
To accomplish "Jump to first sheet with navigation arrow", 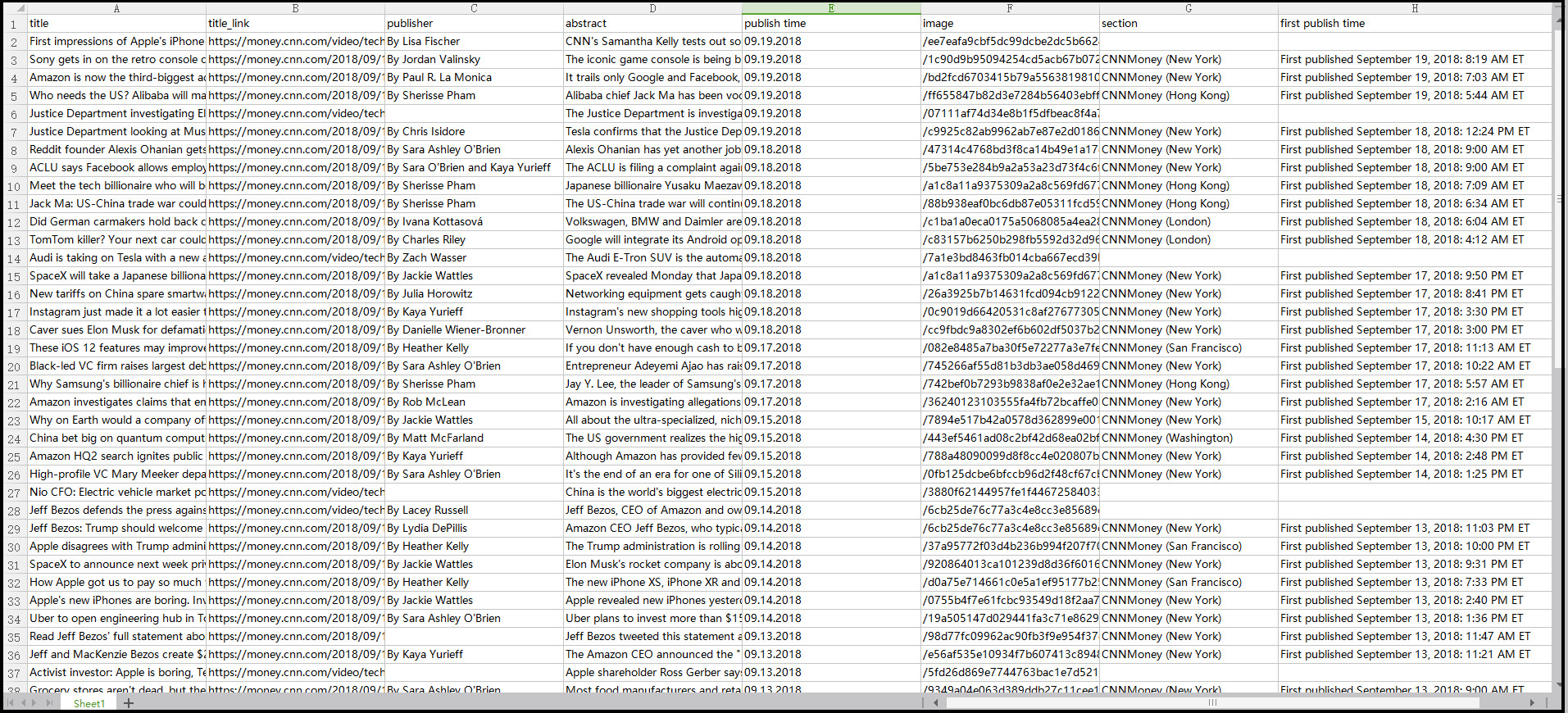I will (11, 703).
